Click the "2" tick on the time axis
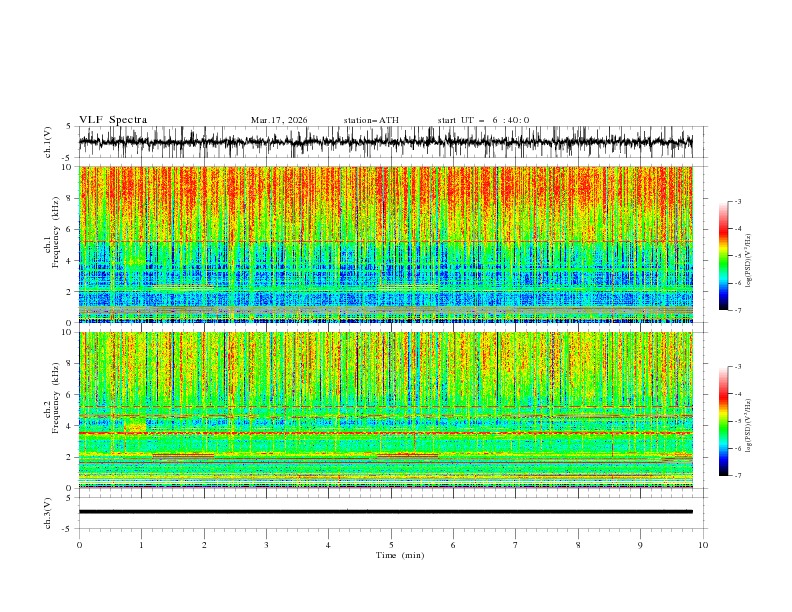Screen dimensions: 792x612 click(x=204, y=545)
